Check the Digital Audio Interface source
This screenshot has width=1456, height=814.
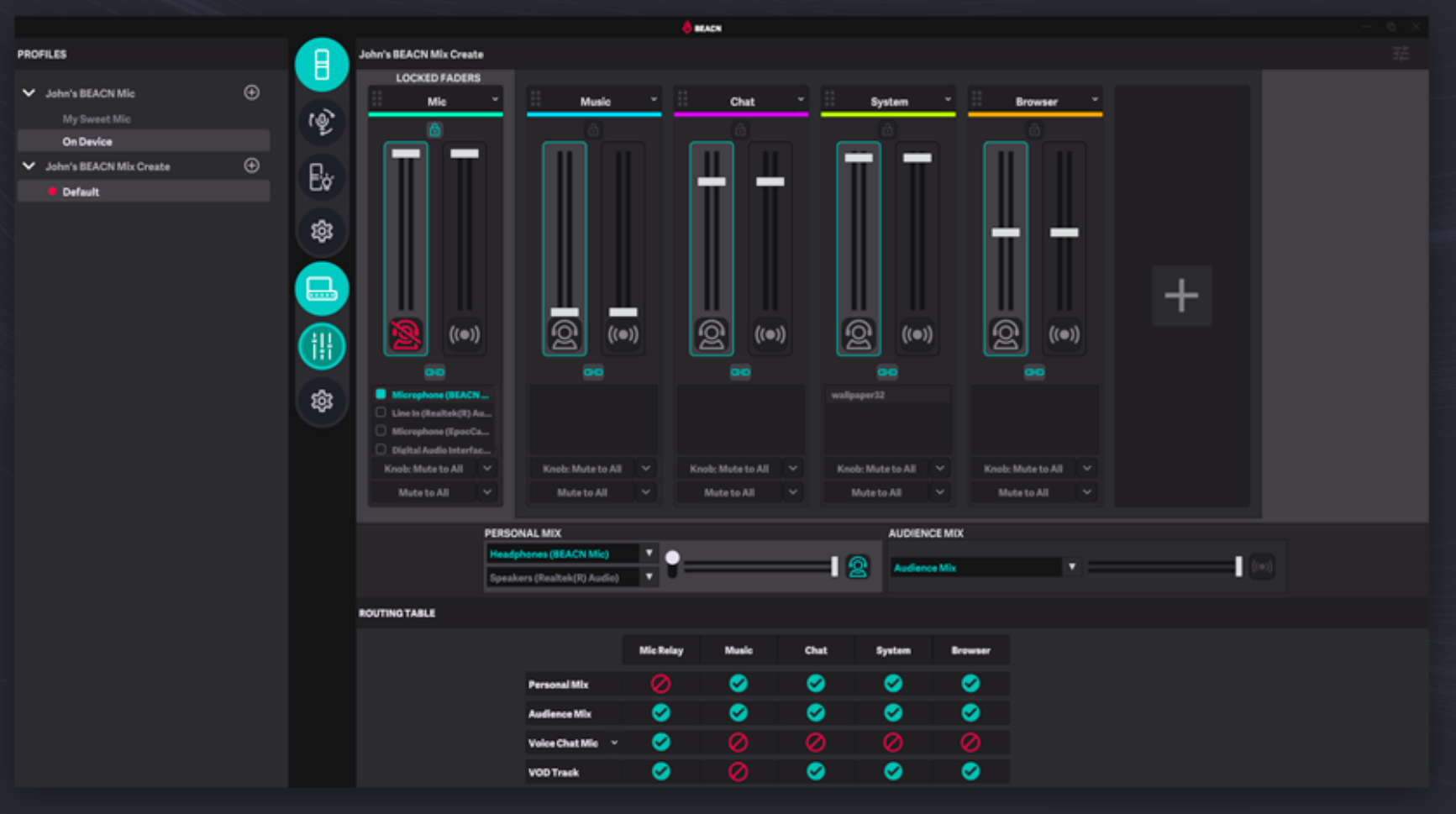click(x=381, y=449)
